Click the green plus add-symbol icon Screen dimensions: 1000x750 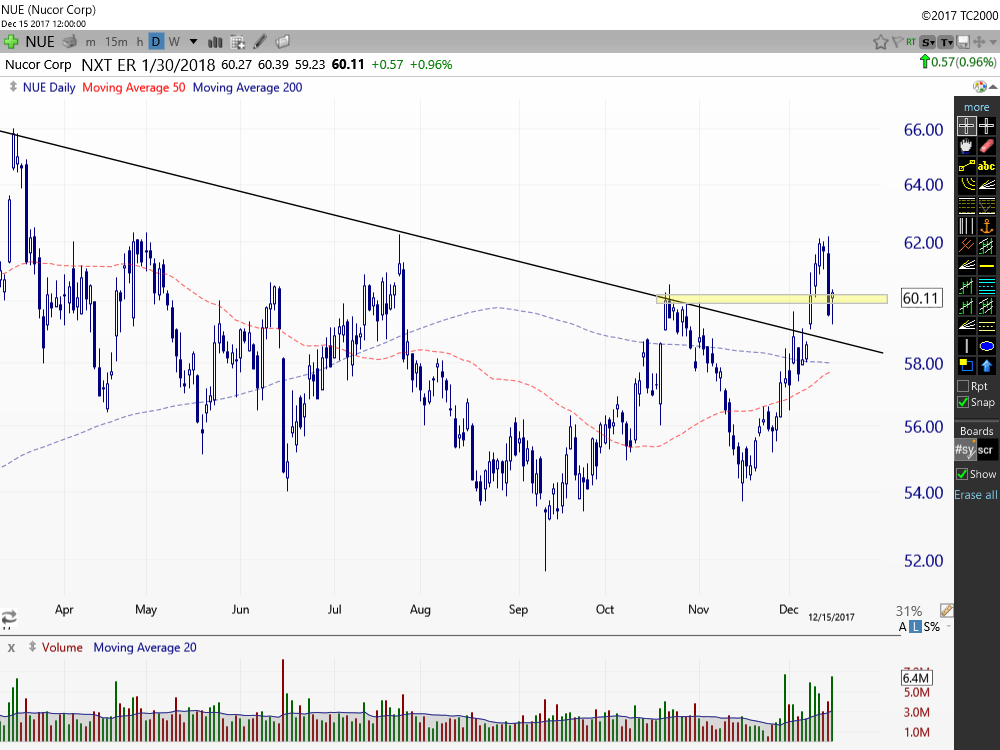pyautogui.click(x=11, y=42)
